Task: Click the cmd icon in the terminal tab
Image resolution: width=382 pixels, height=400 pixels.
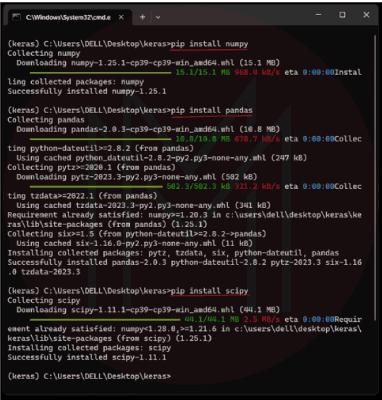Action: coord(17,17)
